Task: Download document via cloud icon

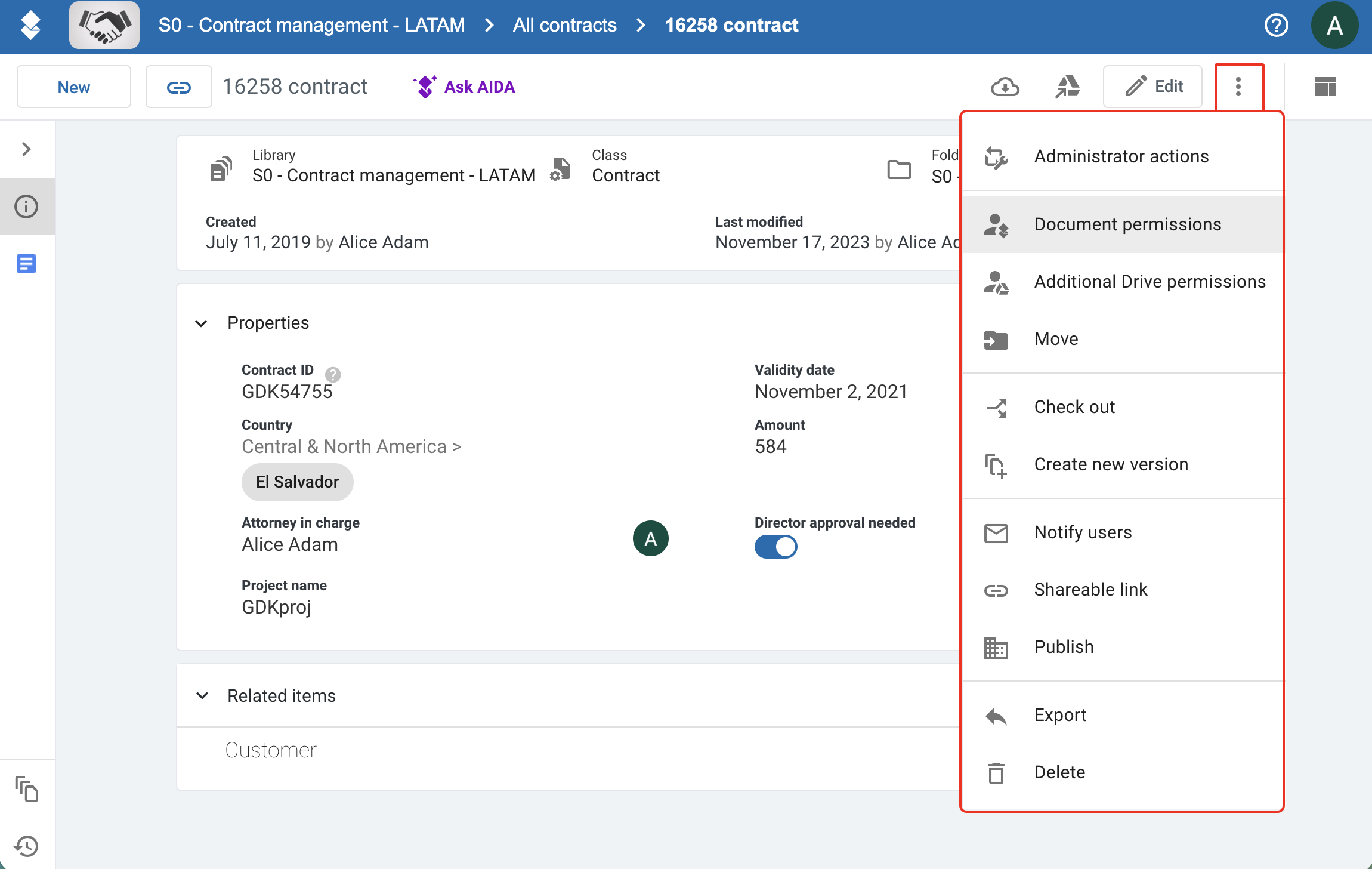Action: (x=1005, y=87)
